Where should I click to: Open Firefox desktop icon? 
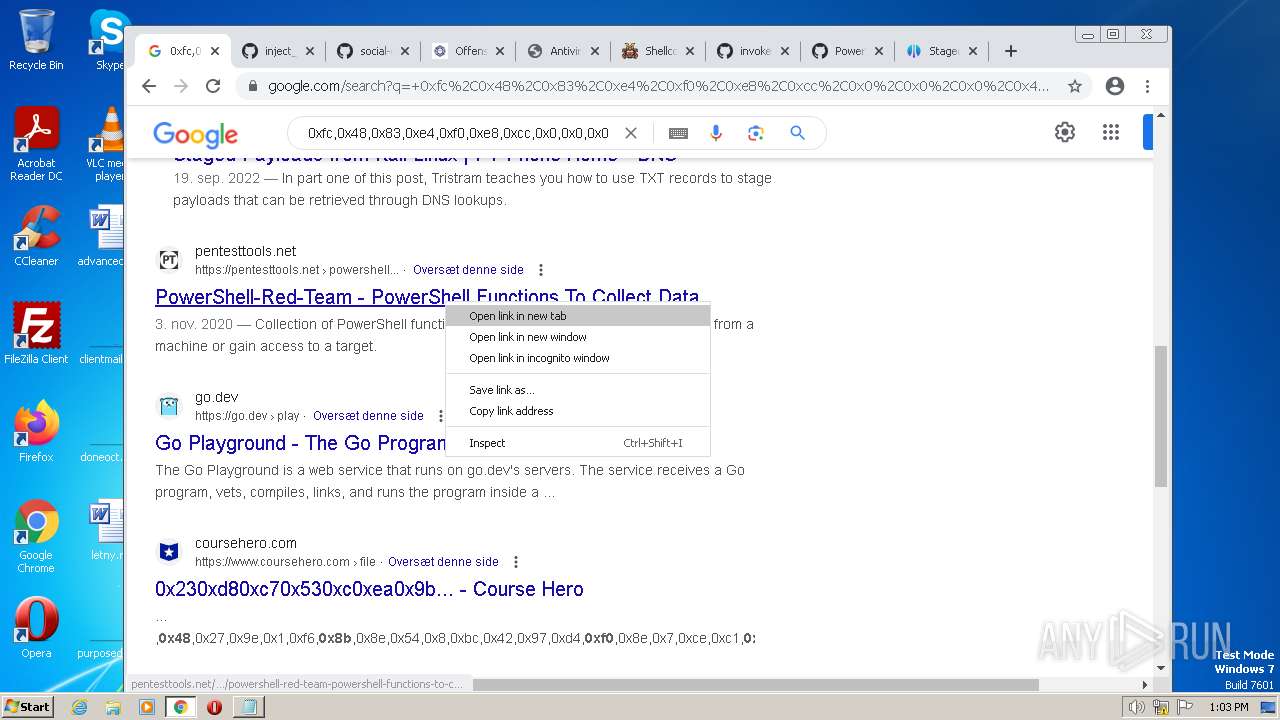click(x=36, y=432)
